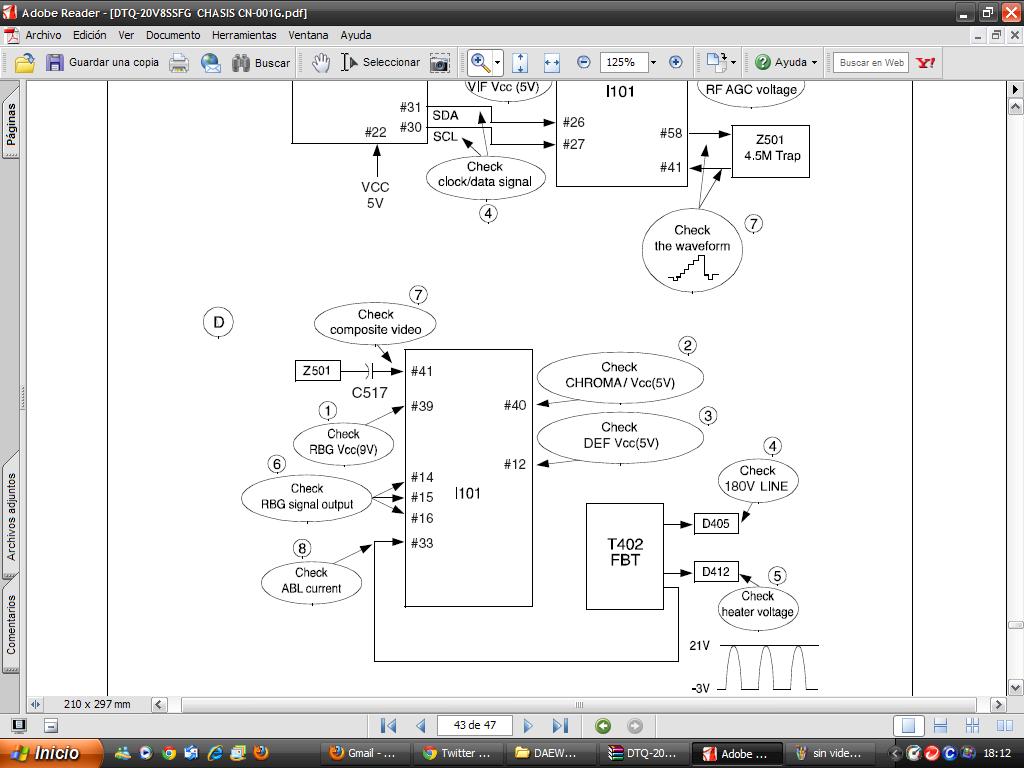
Task: Click the Print icon in toolbar
Action: [179, 63]
